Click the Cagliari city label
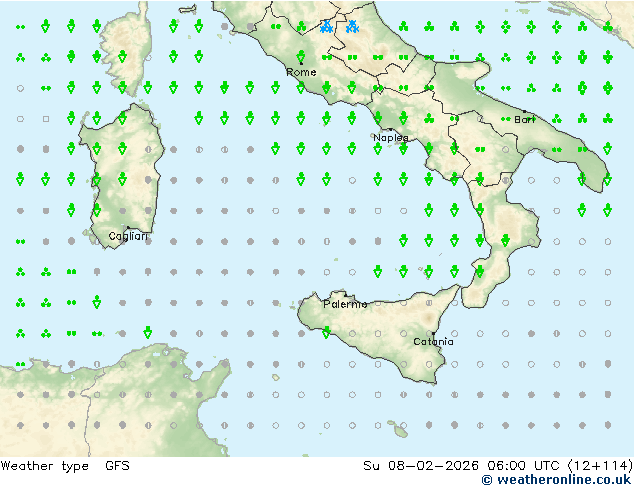 pos(128,236)
